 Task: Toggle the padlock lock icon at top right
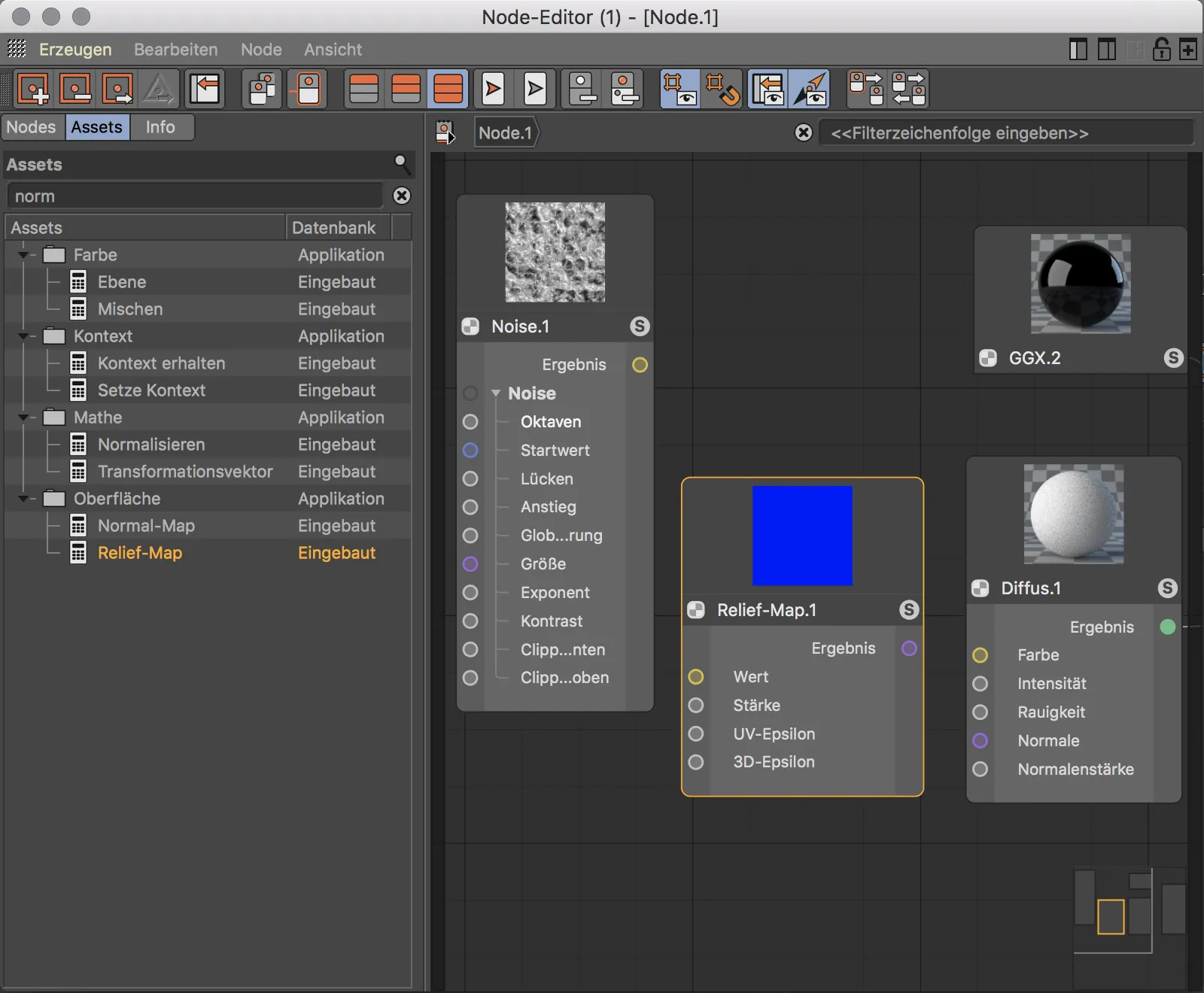click(1162, 50)
